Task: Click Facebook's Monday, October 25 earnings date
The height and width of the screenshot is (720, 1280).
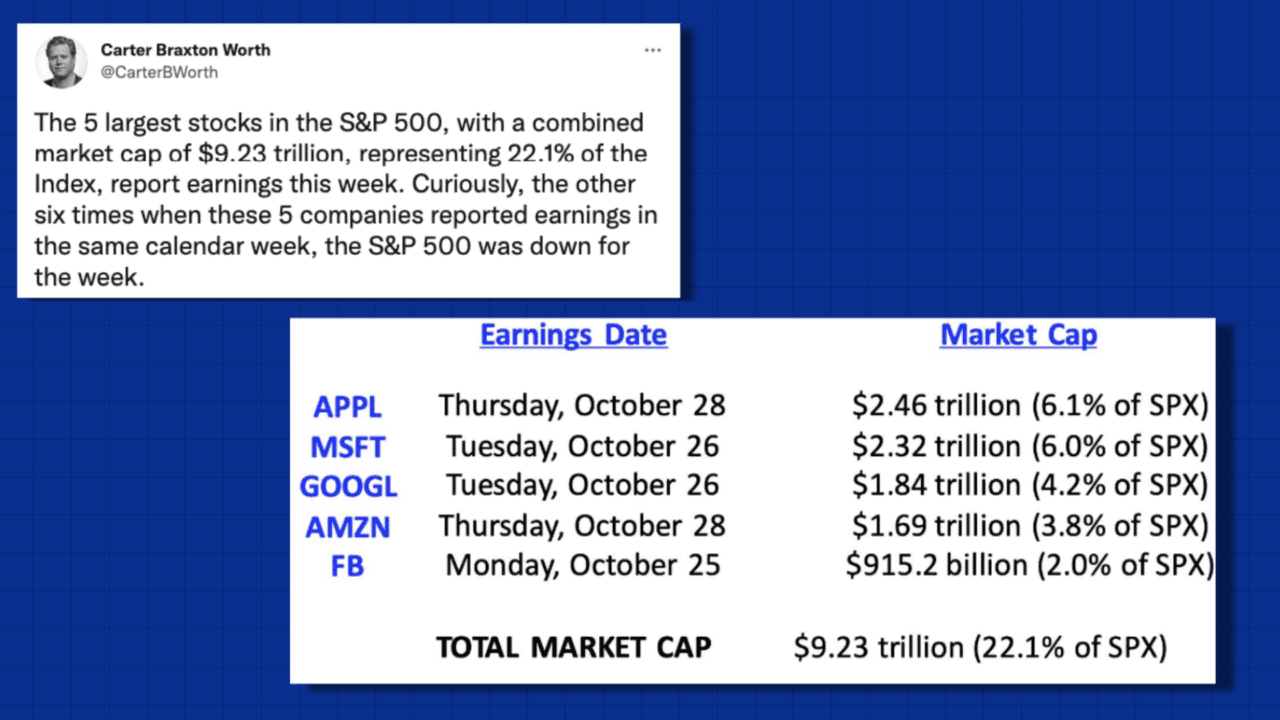Action: [x=582, y=565]
